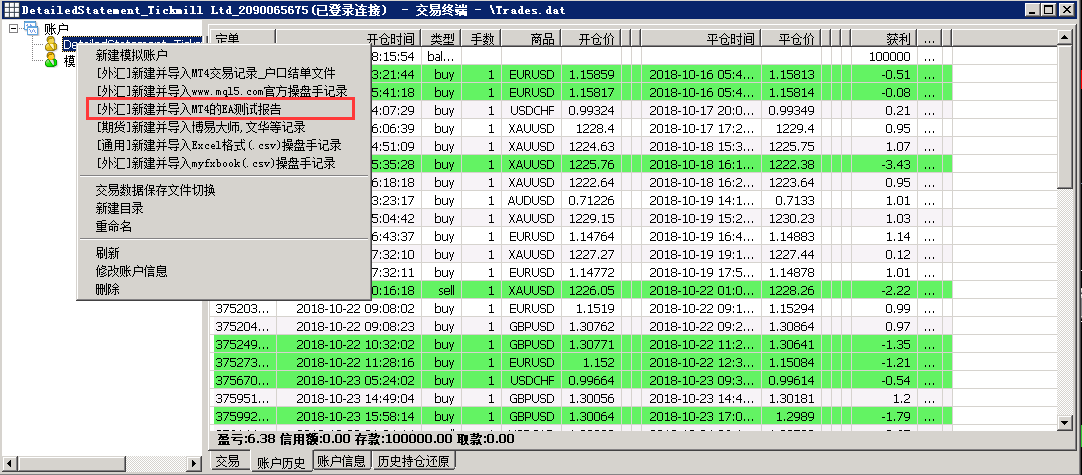
Task: Select 新建模拟账户 from the context menu
Action: (x=131, y=55)
